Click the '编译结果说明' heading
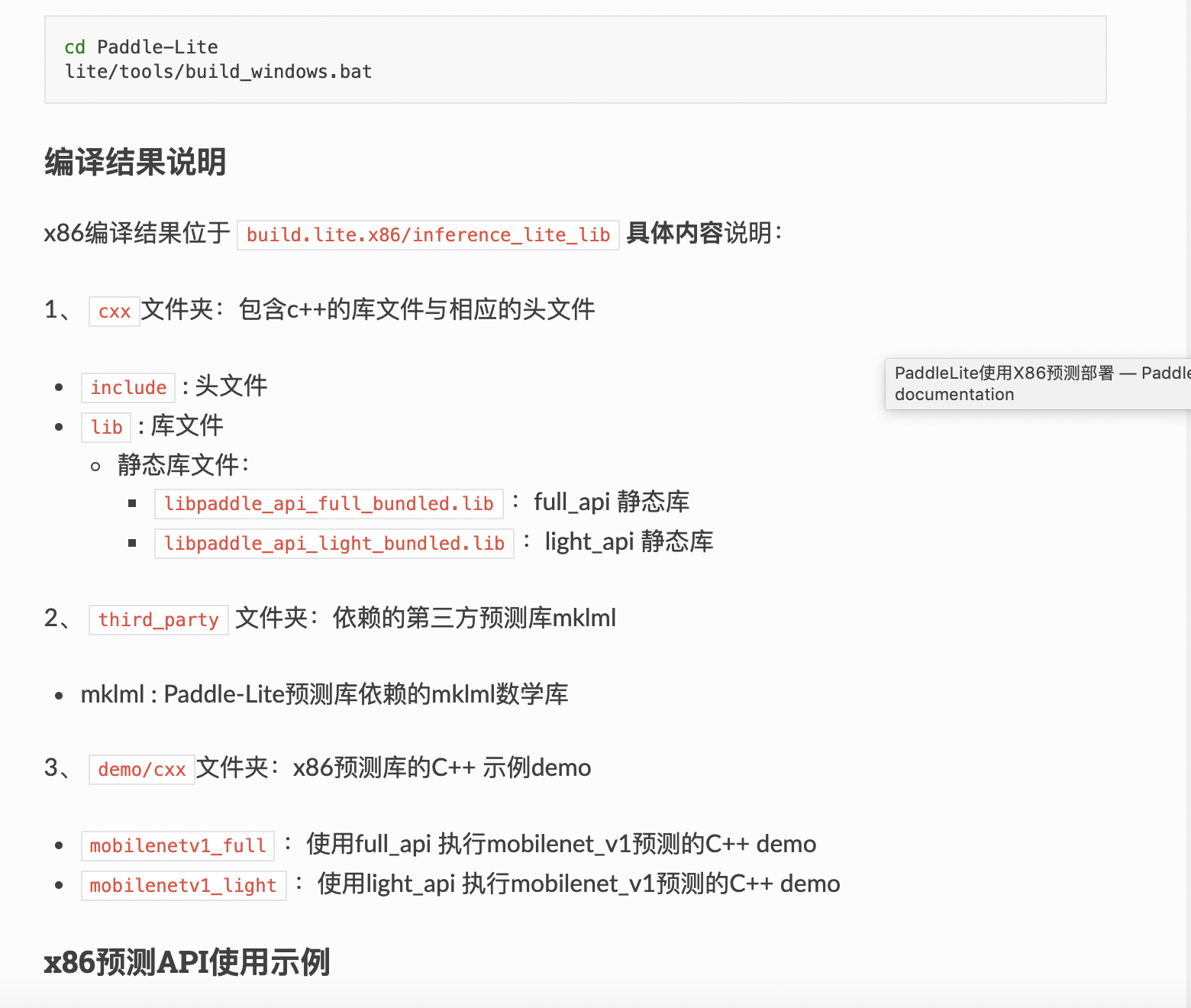Viewport: 1191px width, 1008px height. tap(135, 162)
